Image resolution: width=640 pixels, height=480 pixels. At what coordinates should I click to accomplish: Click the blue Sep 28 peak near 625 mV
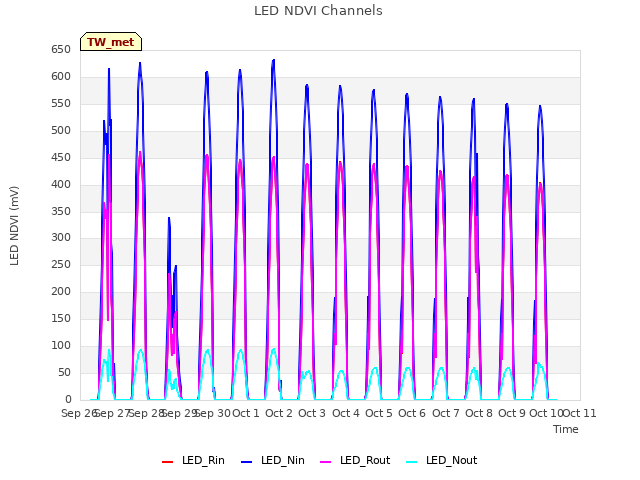(140, 64)
